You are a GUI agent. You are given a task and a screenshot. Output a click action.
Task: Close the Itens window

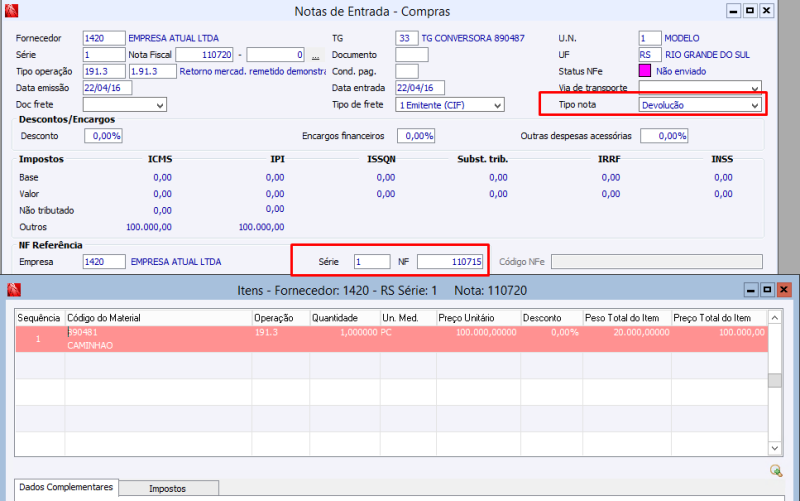click(783, 290)
